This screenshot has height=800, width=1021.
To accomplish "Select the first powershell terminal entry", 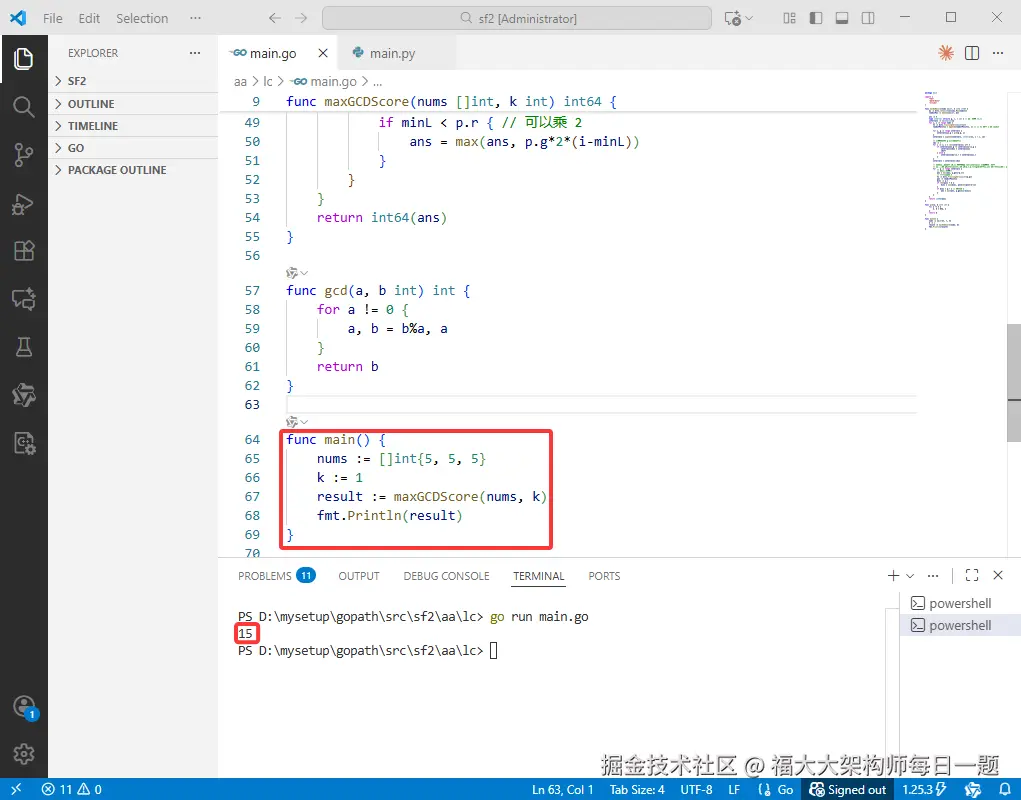I will (959, 603).
